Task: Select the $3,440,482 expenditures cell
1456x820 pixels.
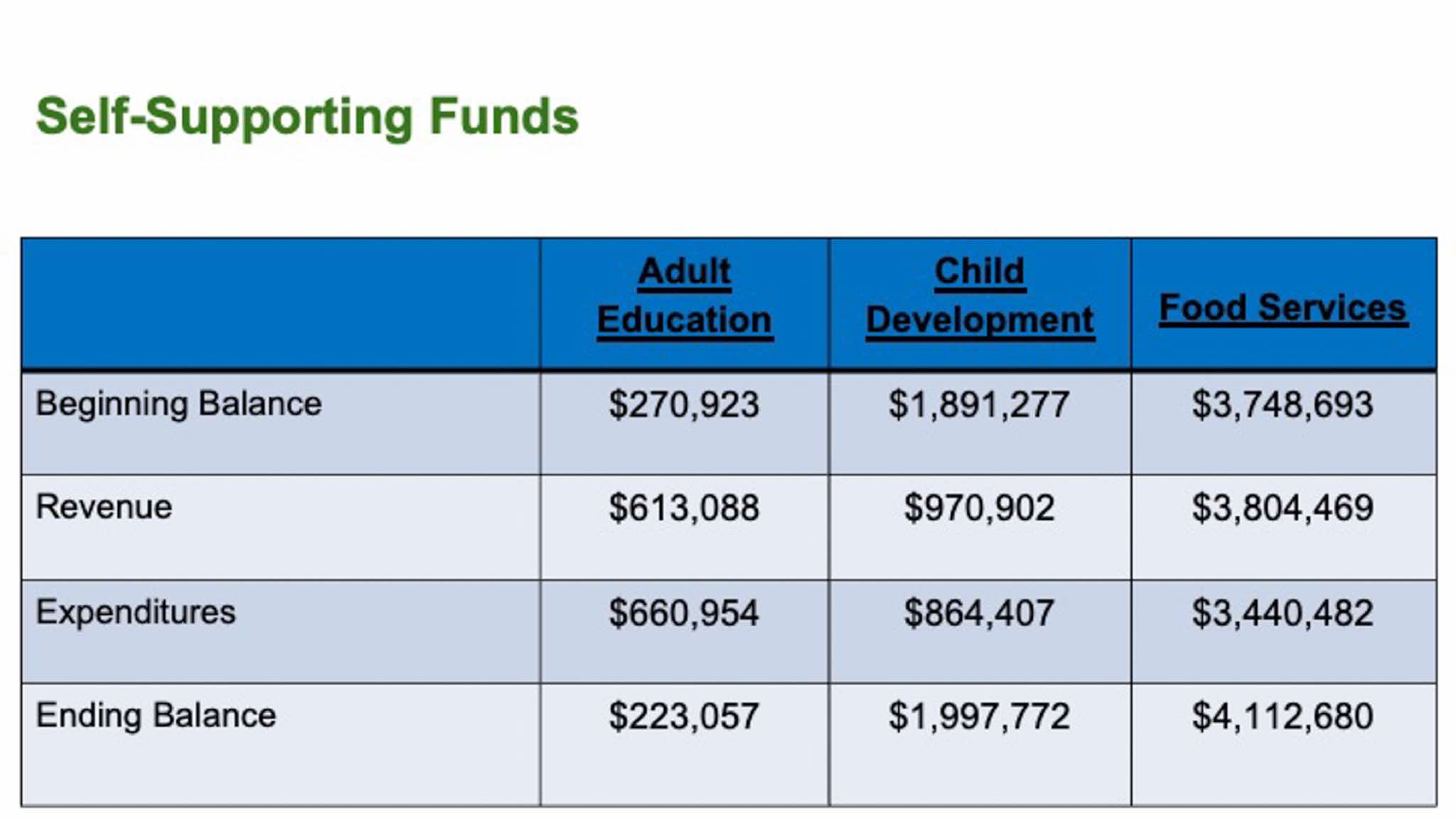Action: tap(1283, 613)
